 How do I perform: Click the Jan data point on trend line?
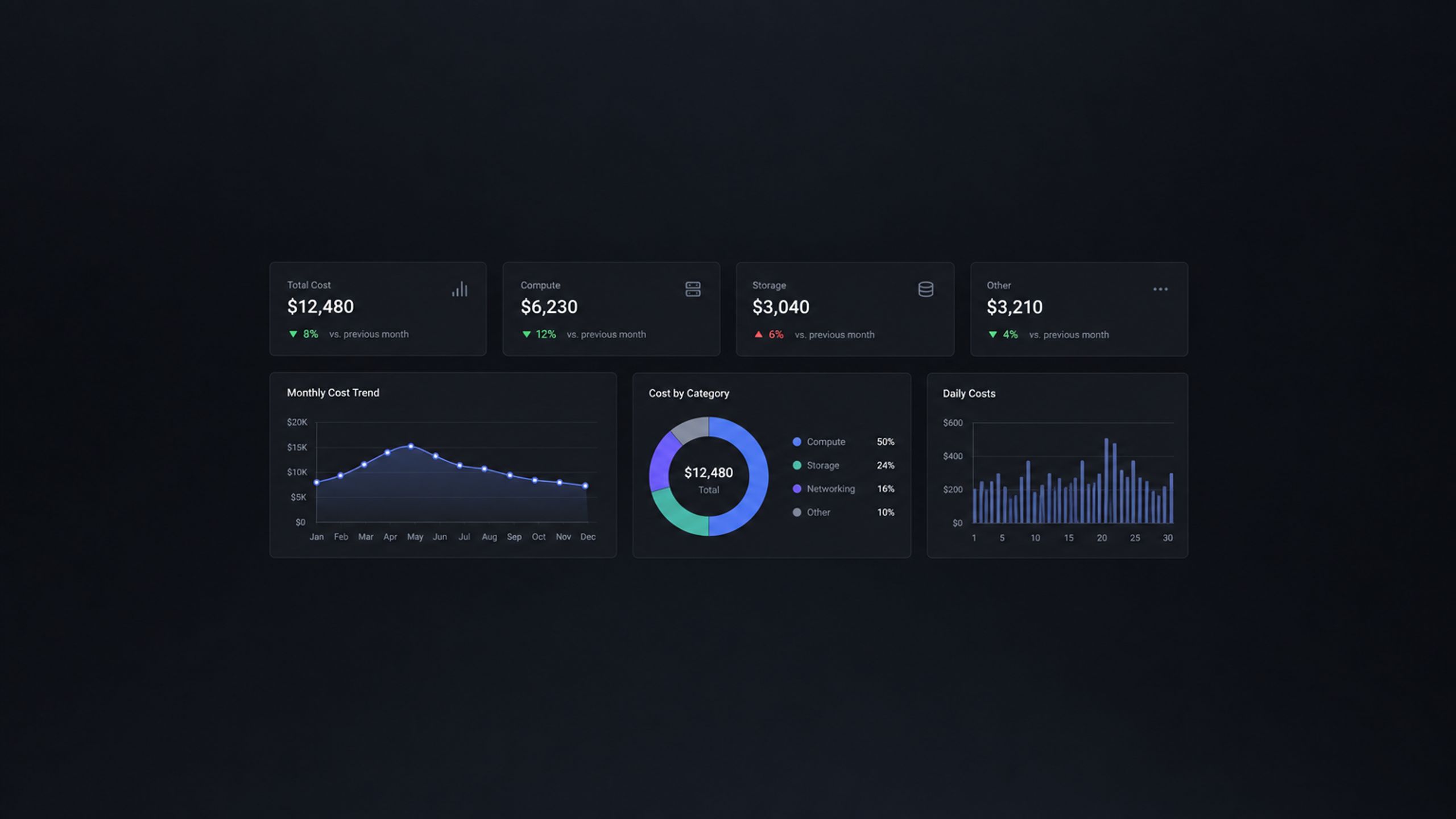click(x=317, y=482)
